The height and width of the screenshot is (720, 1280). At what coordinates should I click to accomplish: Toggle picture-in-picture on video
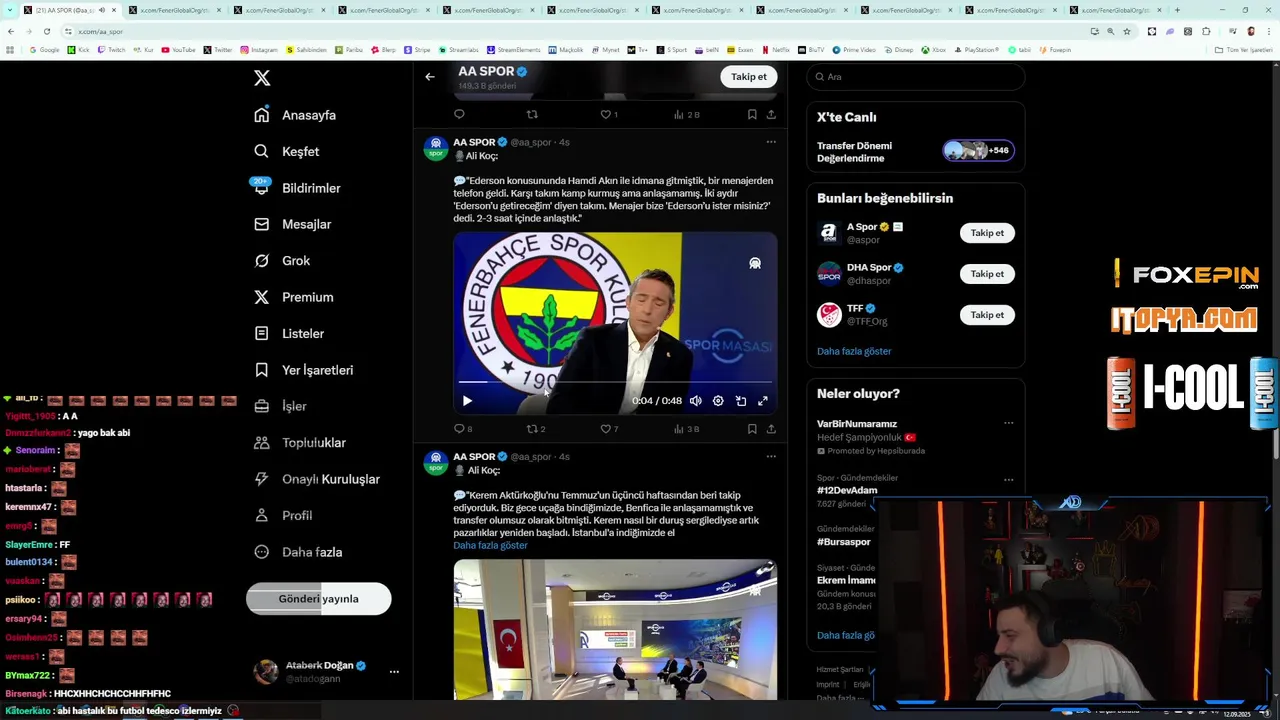tap(741, 401)
